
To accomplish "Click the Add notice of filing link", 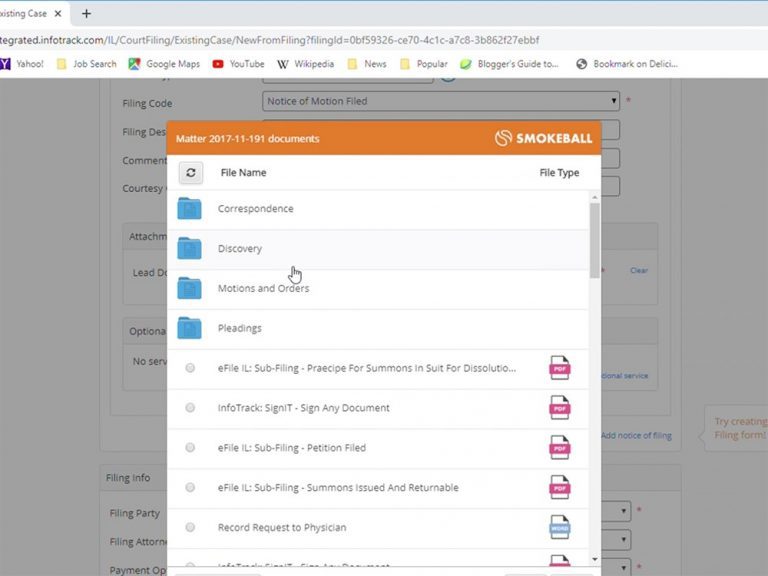I will point(636,435).
